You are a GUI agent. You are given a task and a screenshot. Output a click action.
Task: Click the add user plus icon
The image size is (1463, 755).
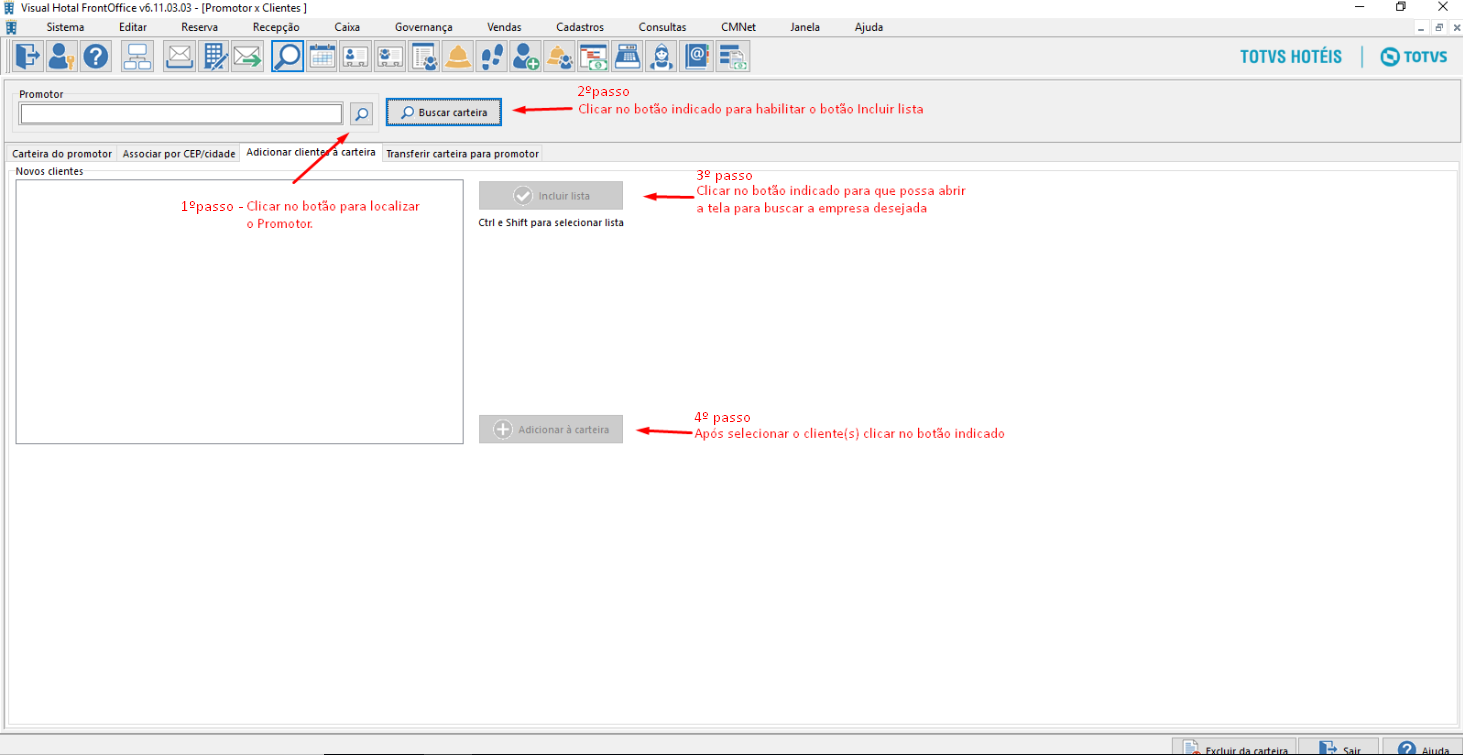click(x=525, y=56)
